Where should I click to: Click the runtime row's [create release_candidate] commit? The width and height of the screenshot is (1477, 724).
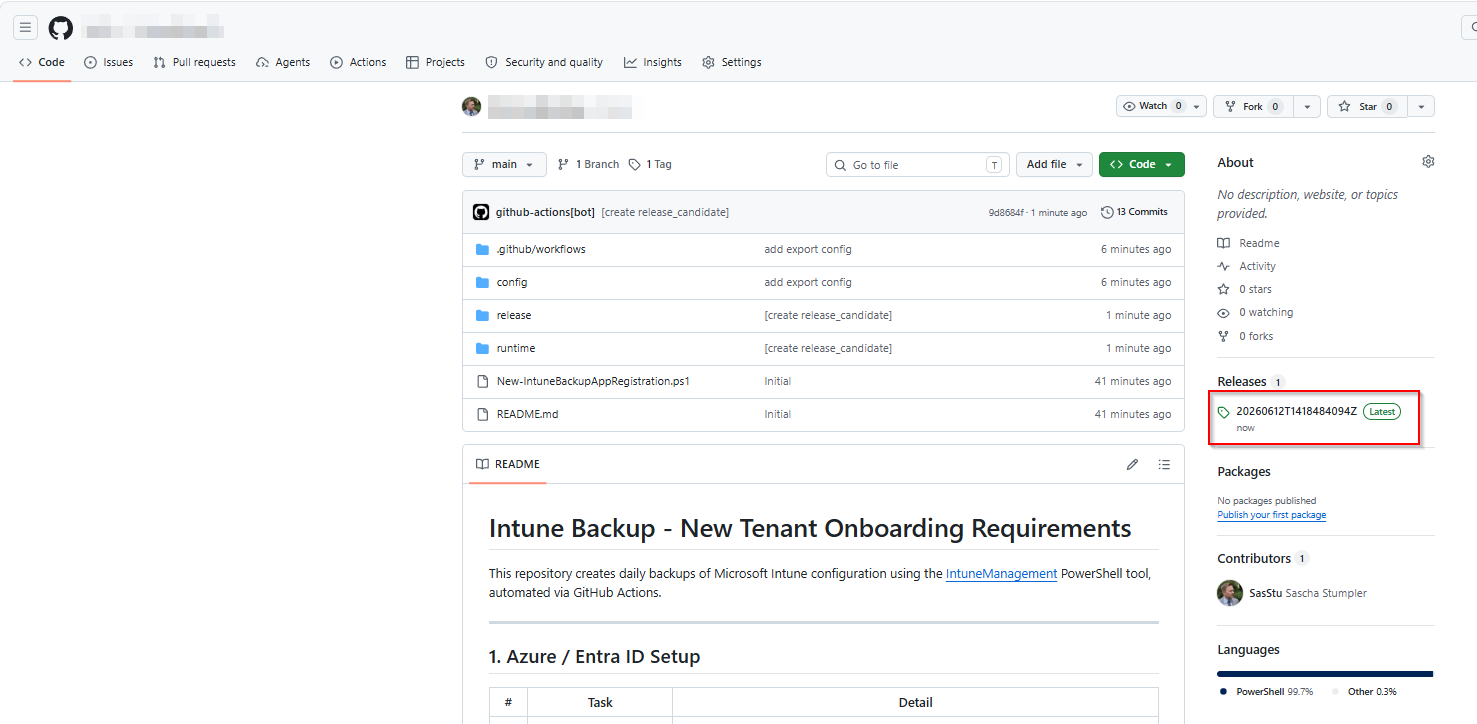(828, 348)
